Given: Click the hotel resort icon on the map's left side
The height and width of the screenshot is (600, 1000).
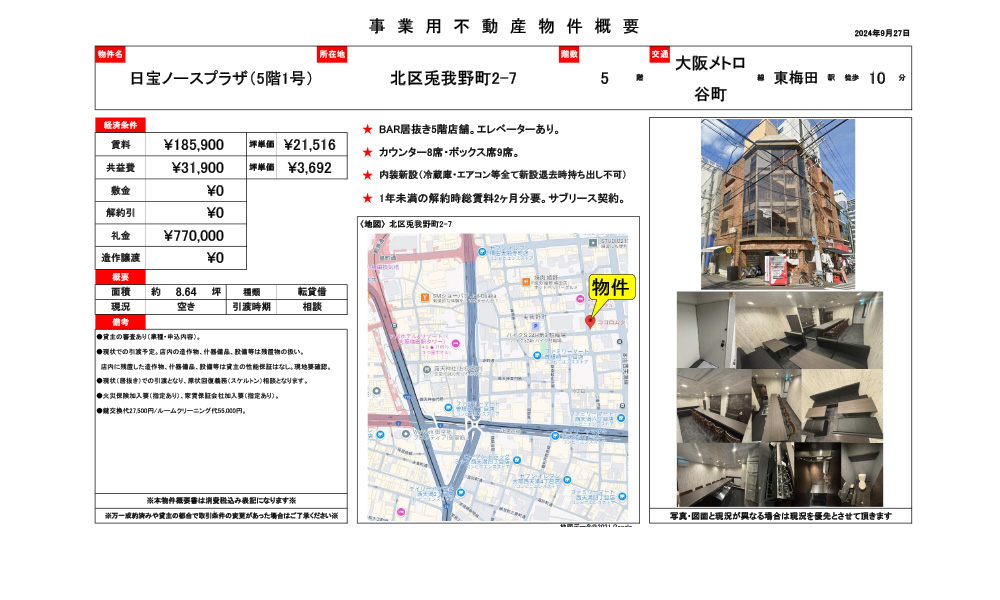Looking at the screenshot, I should point(455,344).
